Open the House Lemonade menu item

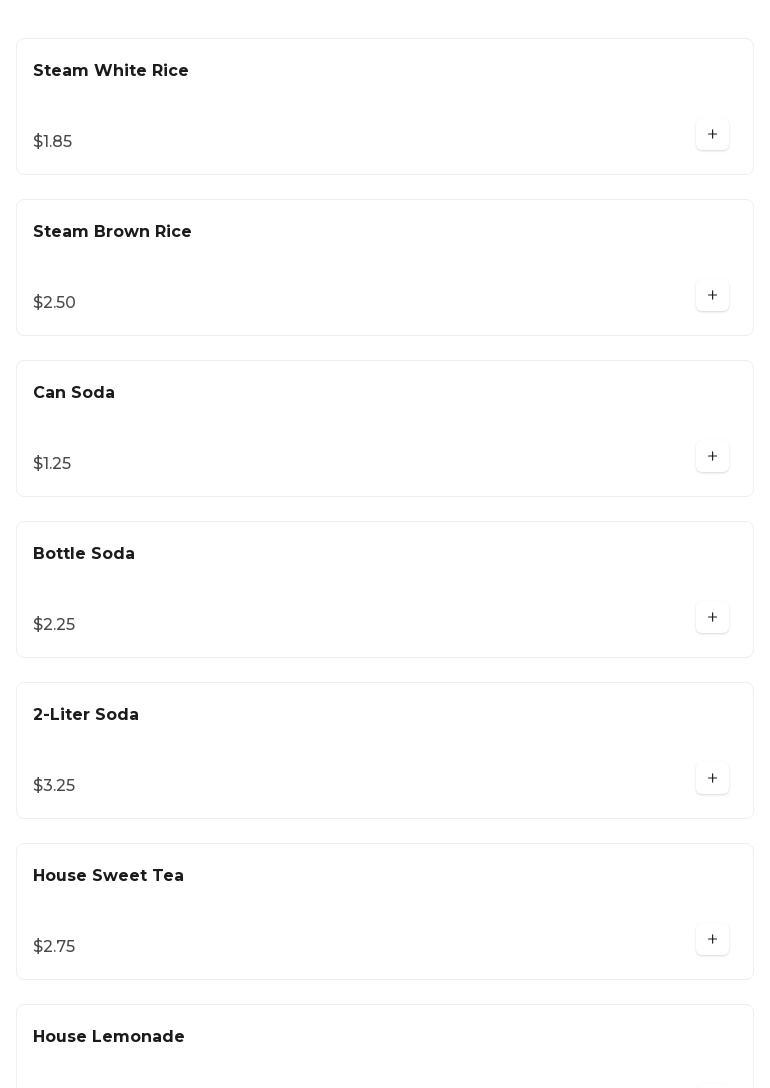[x=109, y=1037]
